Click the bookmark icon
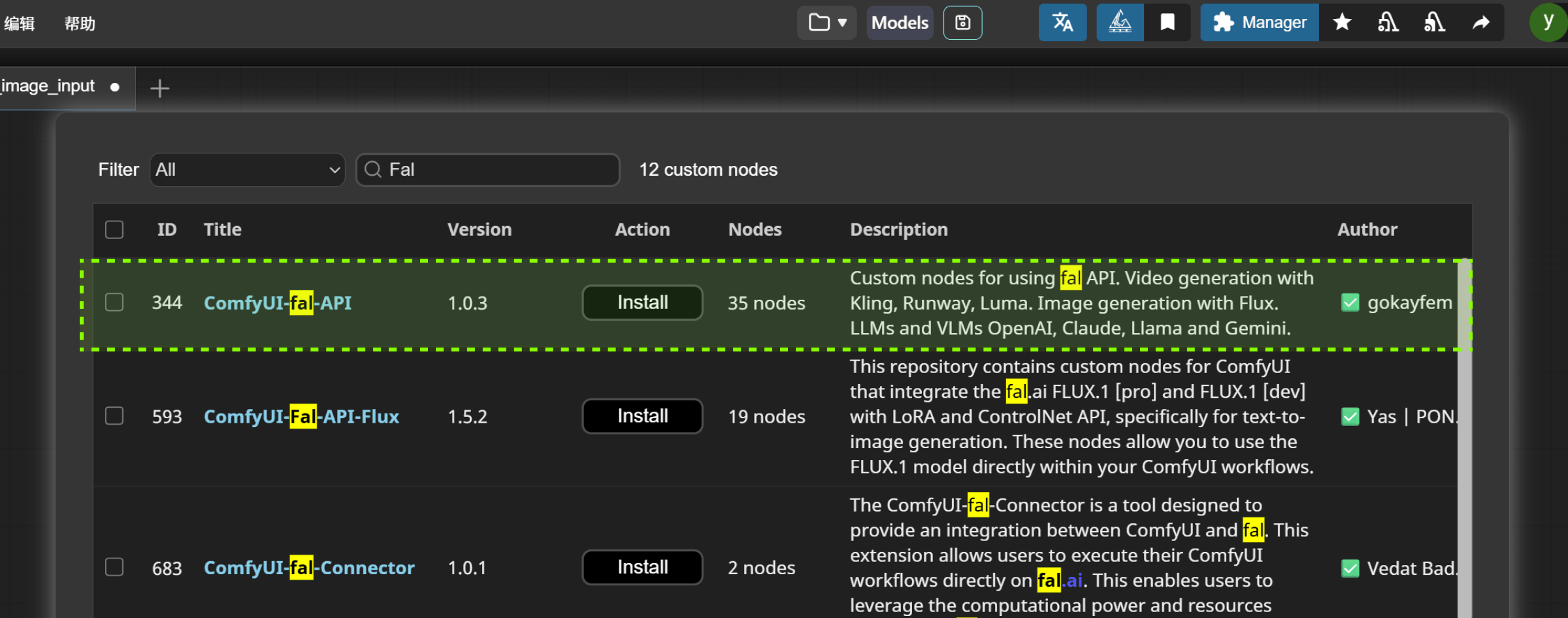This screenshot has width=1568, height=618. [1168, 23]
